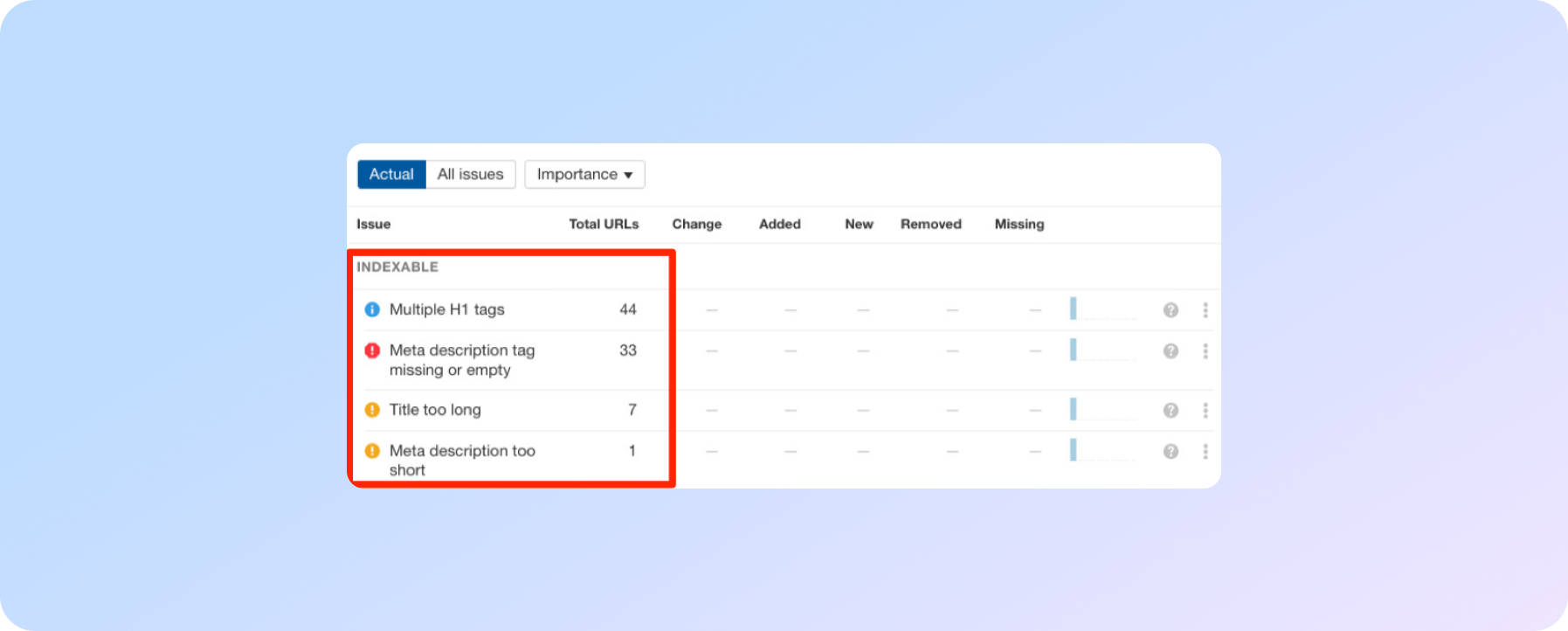The width and height of the screenshot is (1568, 631).
Task: Open more options for Title too long
Action: point(1205,410)
